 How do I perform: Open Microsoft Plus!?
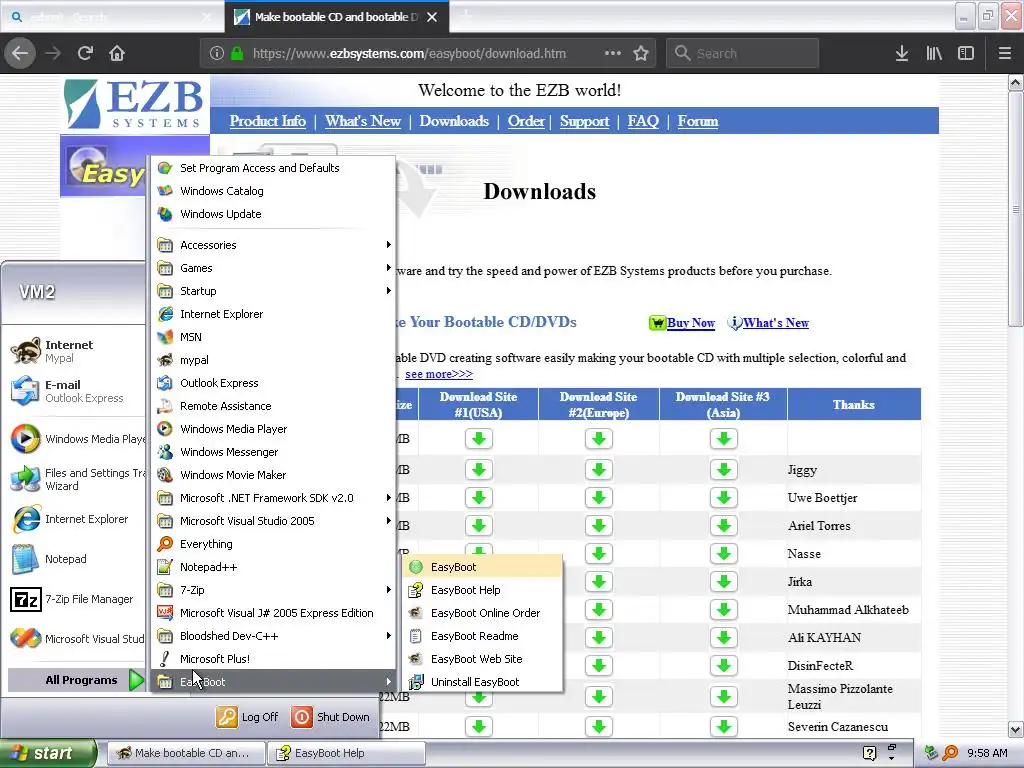click(274, 658)
